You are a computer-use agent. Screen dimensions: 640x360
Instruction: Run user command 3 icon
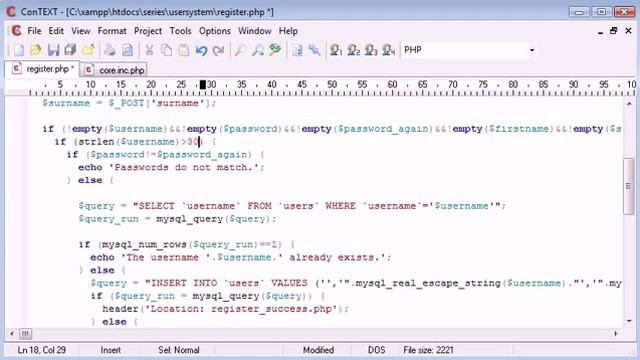point(371,50)
